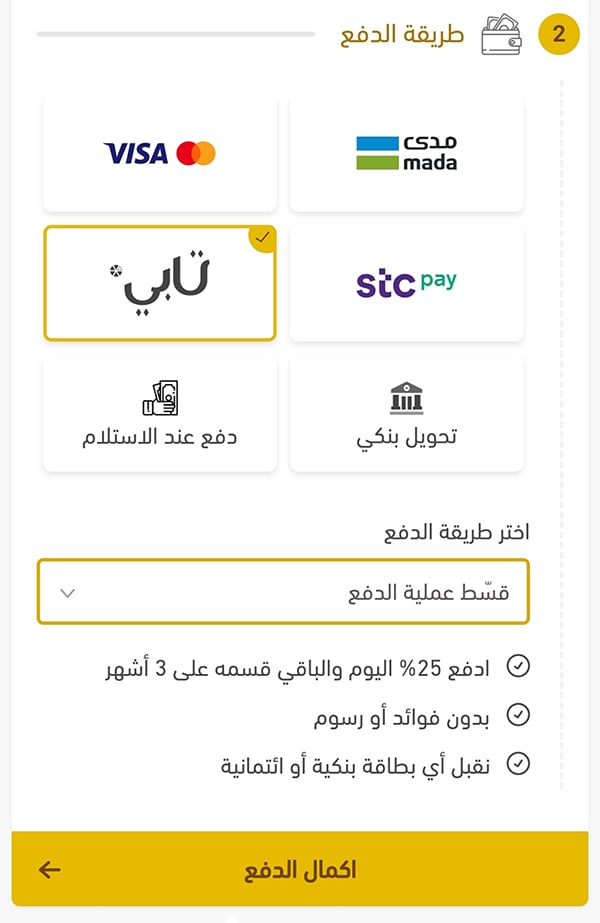Click the dropdown chevron arrow

[68, 592]
